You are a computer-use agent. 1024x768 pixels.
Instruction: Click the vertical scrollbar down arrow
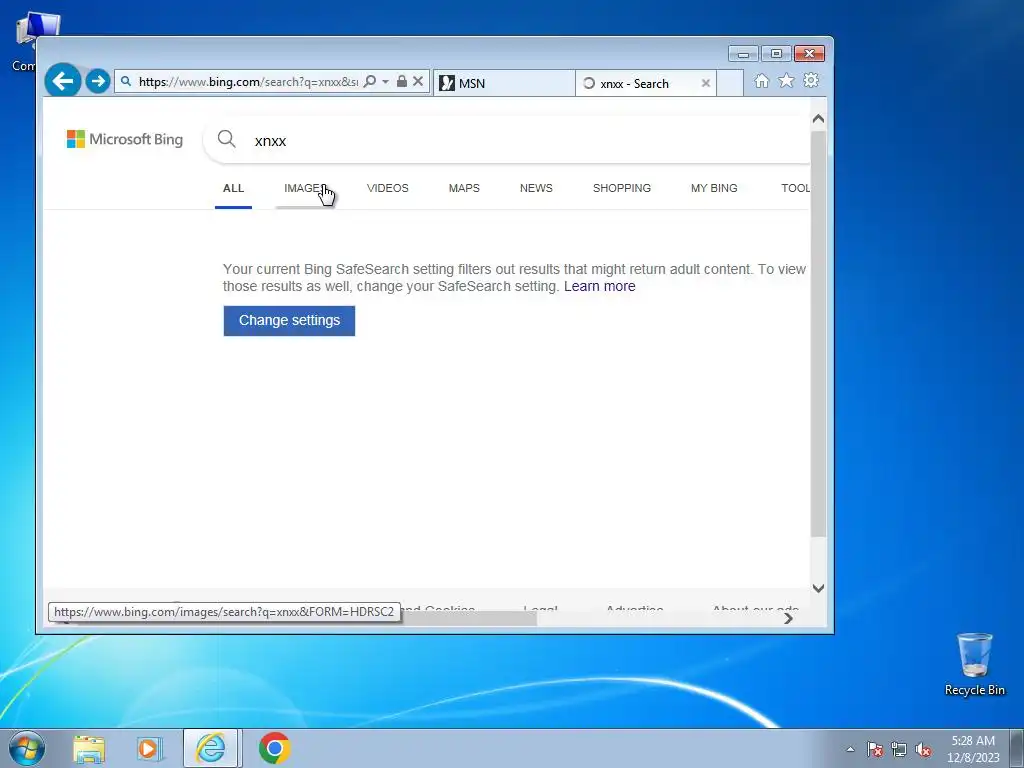click(818, 588)
